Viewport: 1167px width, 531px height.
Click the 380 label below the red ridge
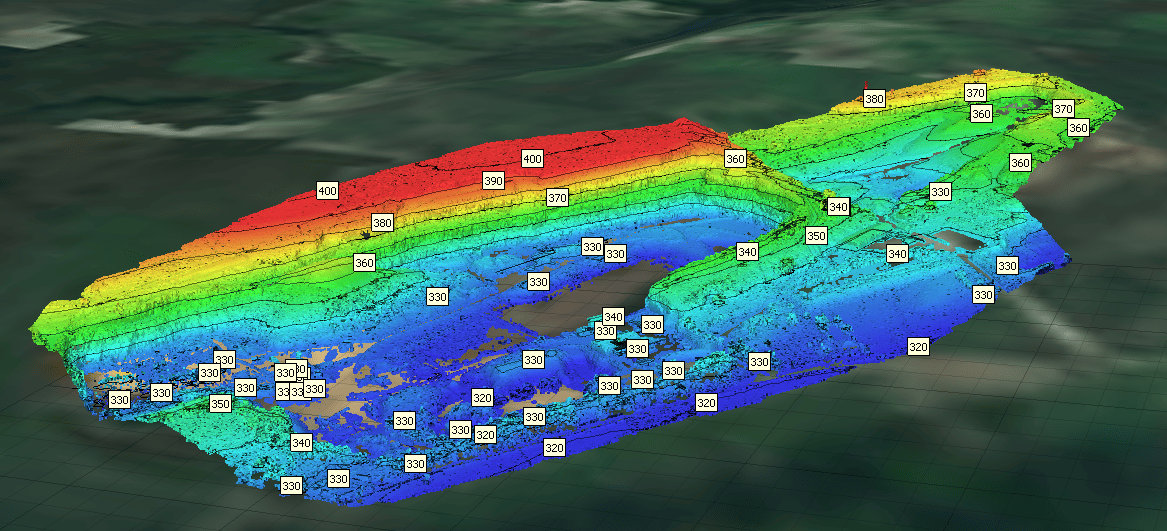pyautogui.click(x=382, y=222)
